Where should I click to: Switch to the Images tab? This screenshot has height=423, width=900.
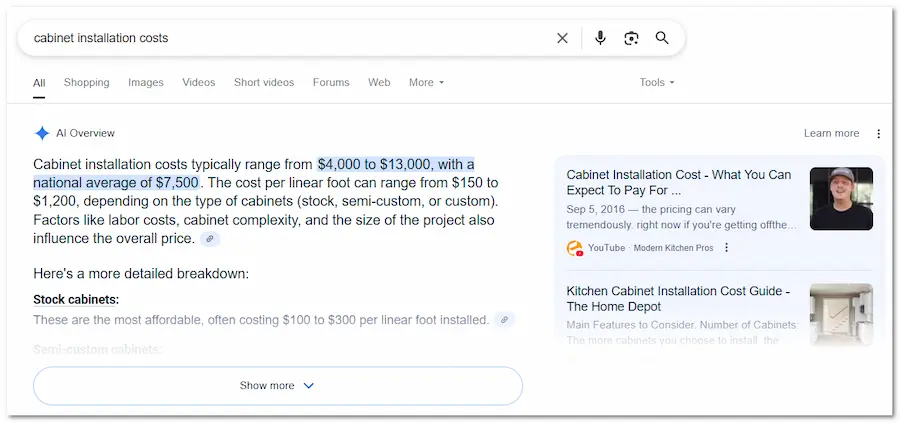pyautogui.click(x=146, y=82)
